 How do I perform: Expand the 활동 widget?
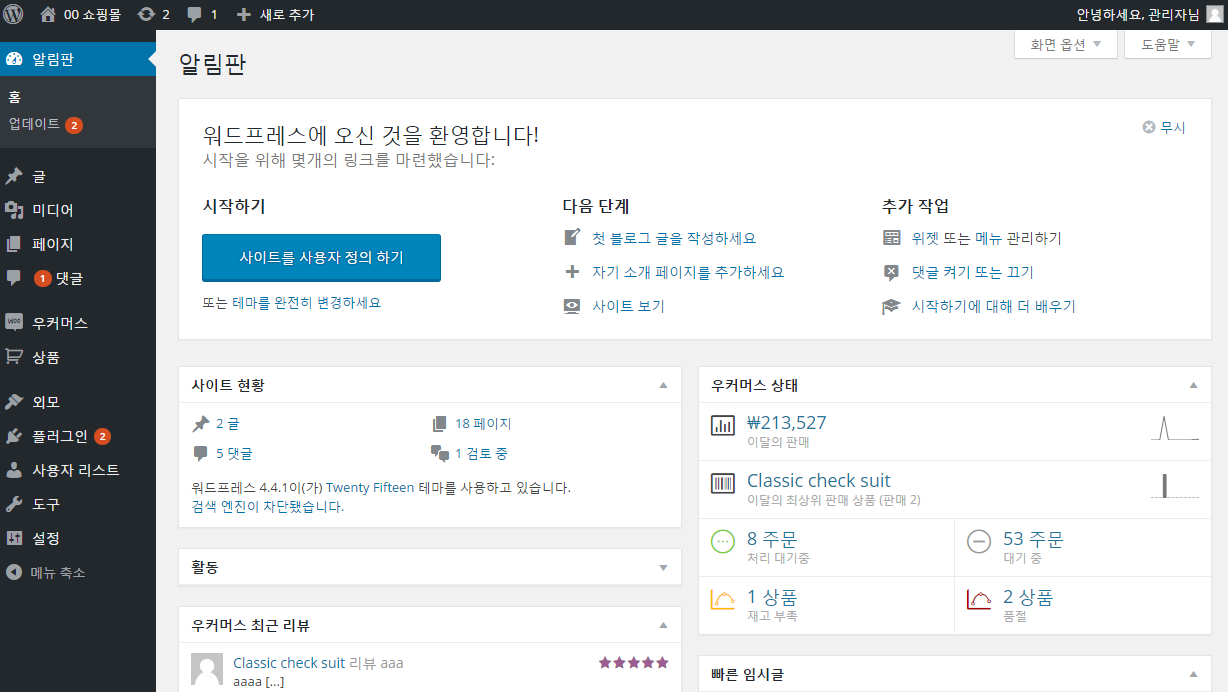coord(662,567)
